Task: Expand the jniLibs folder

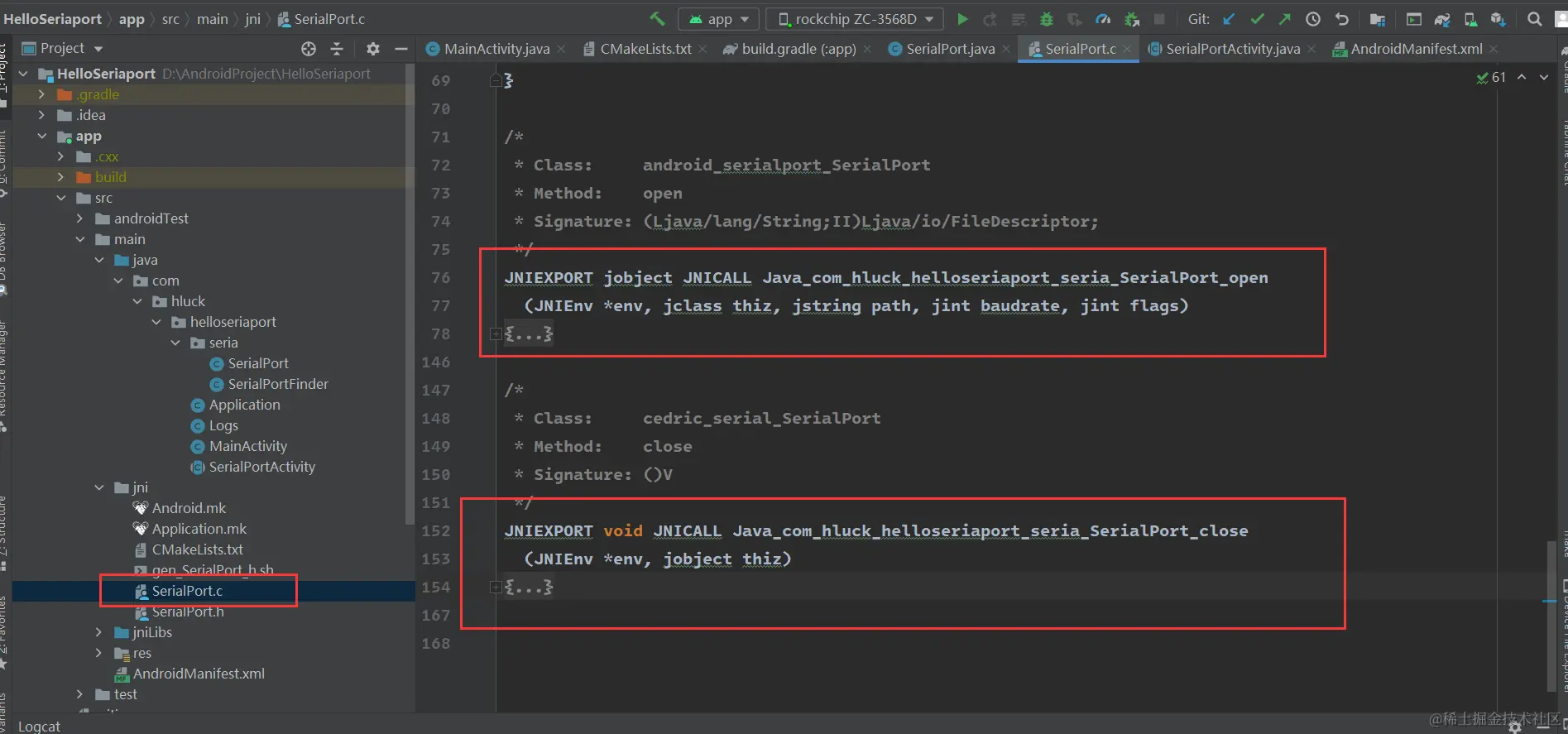Action: click(x=98, y=632)
